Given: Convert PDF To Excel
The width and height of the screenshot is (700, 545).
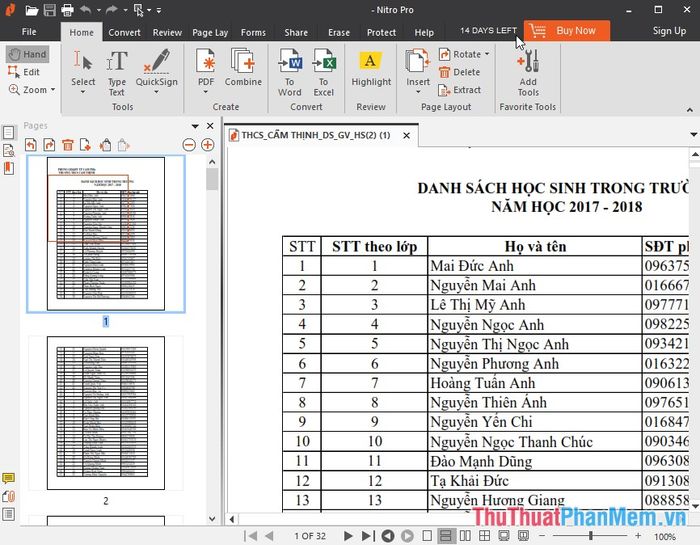Looking at the screenshot, I should 324,73.
